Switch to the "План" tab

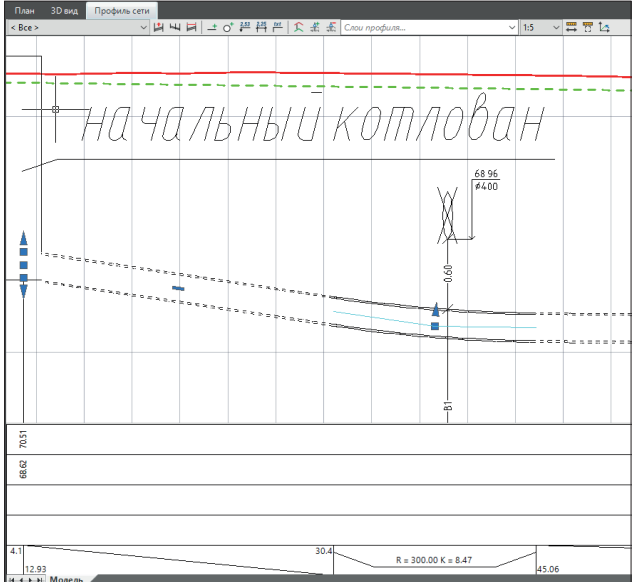click(x=24, y=9)
